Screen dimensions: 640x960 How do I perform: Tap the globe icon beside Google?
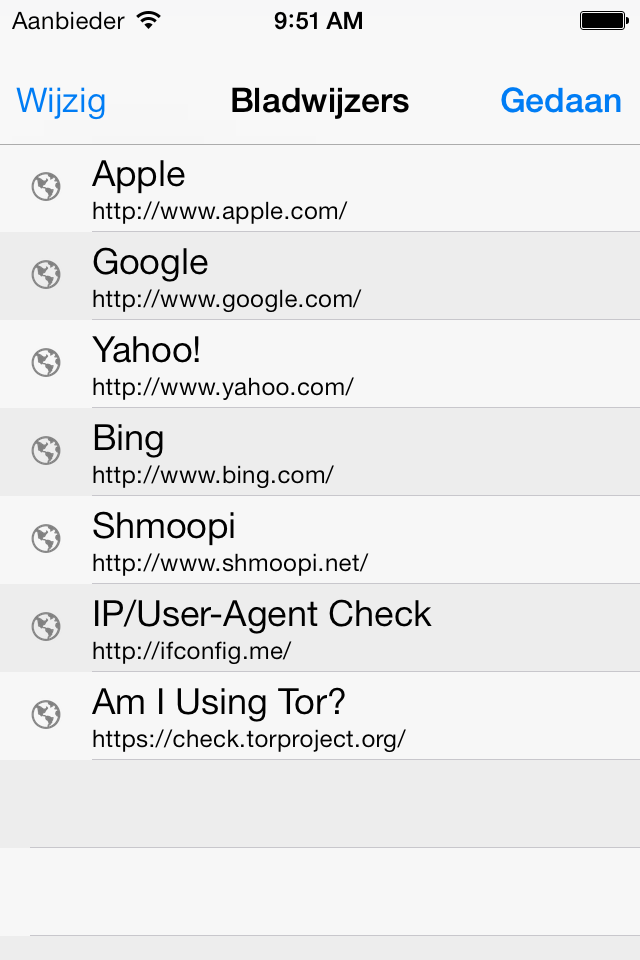click(46, 274)
